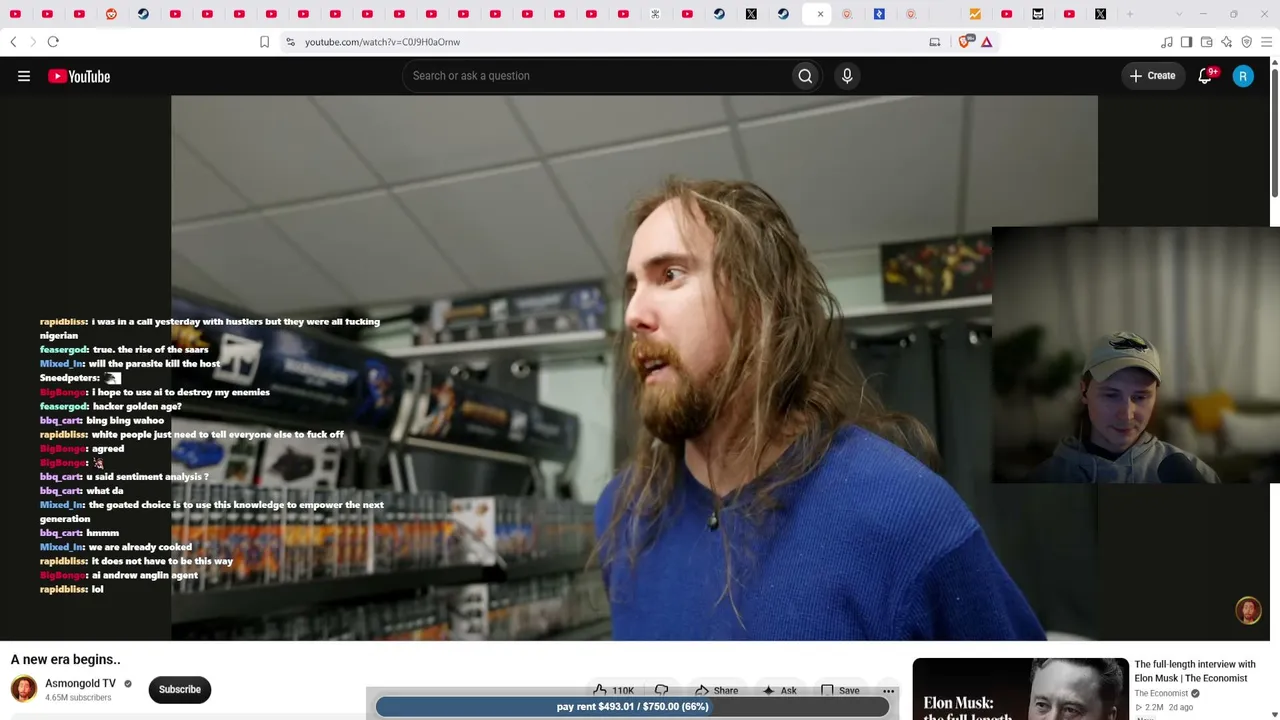Open the Asmongold TV channel name link

tap(80, 684)
